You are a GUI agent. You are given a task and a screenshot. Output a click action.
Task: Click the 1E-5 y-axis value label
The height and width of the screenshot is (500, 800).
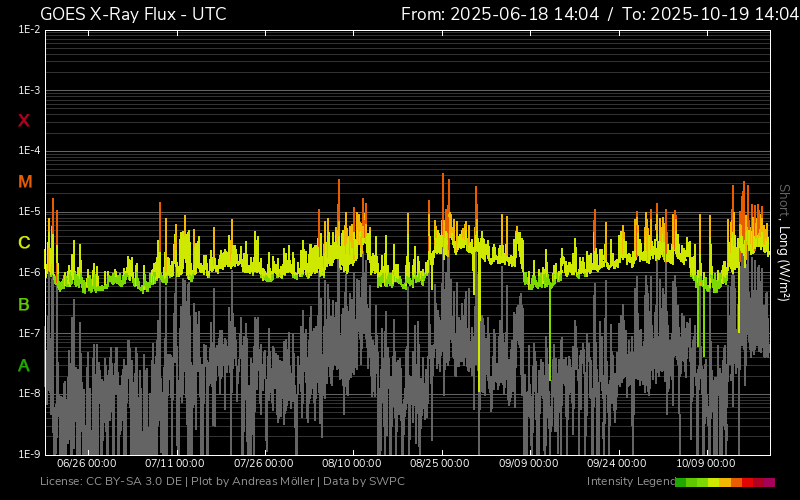tap(29, 212)
